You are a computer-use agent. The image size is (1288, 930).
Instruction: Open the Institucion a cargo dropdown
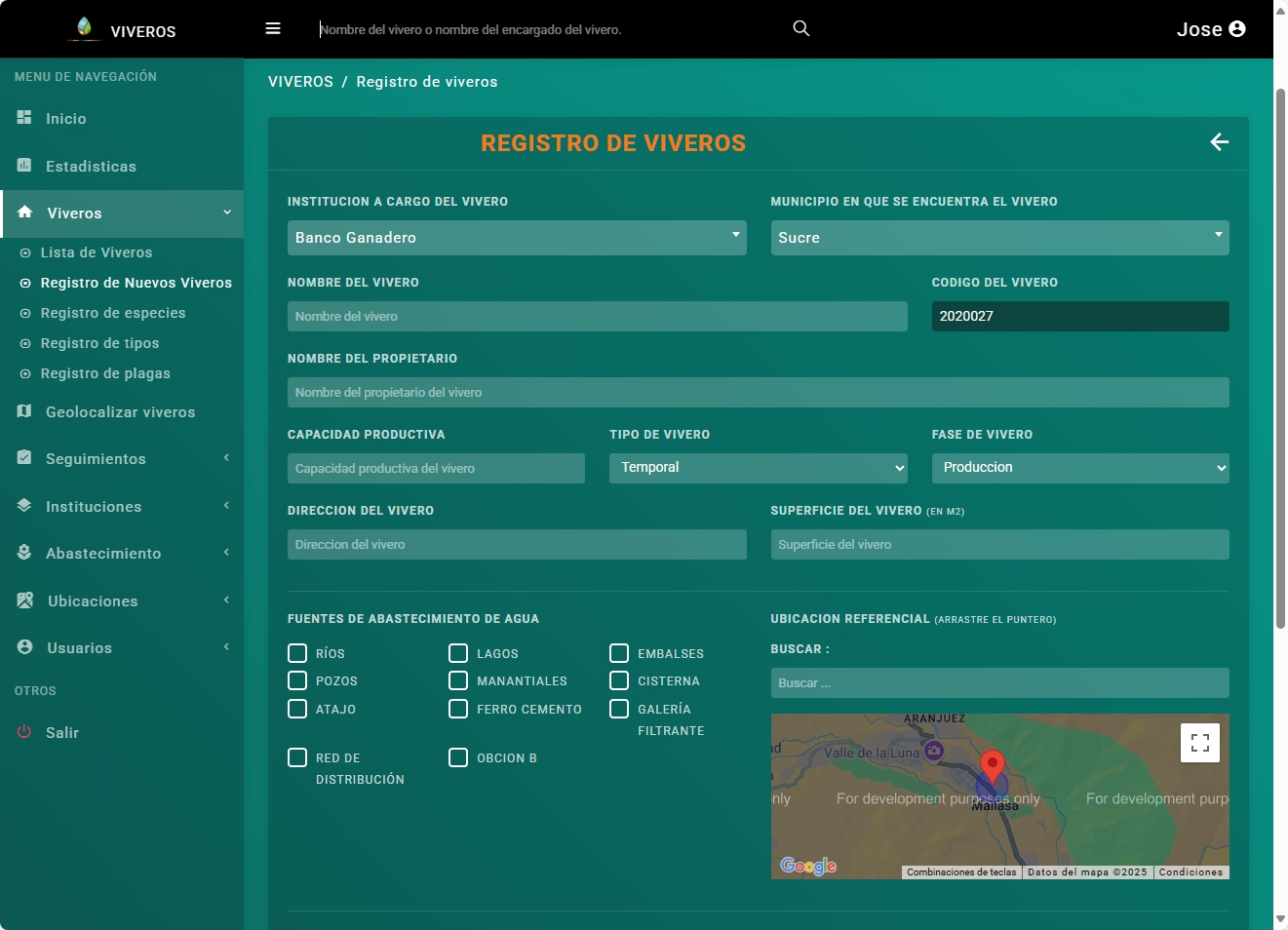(516, 238)
